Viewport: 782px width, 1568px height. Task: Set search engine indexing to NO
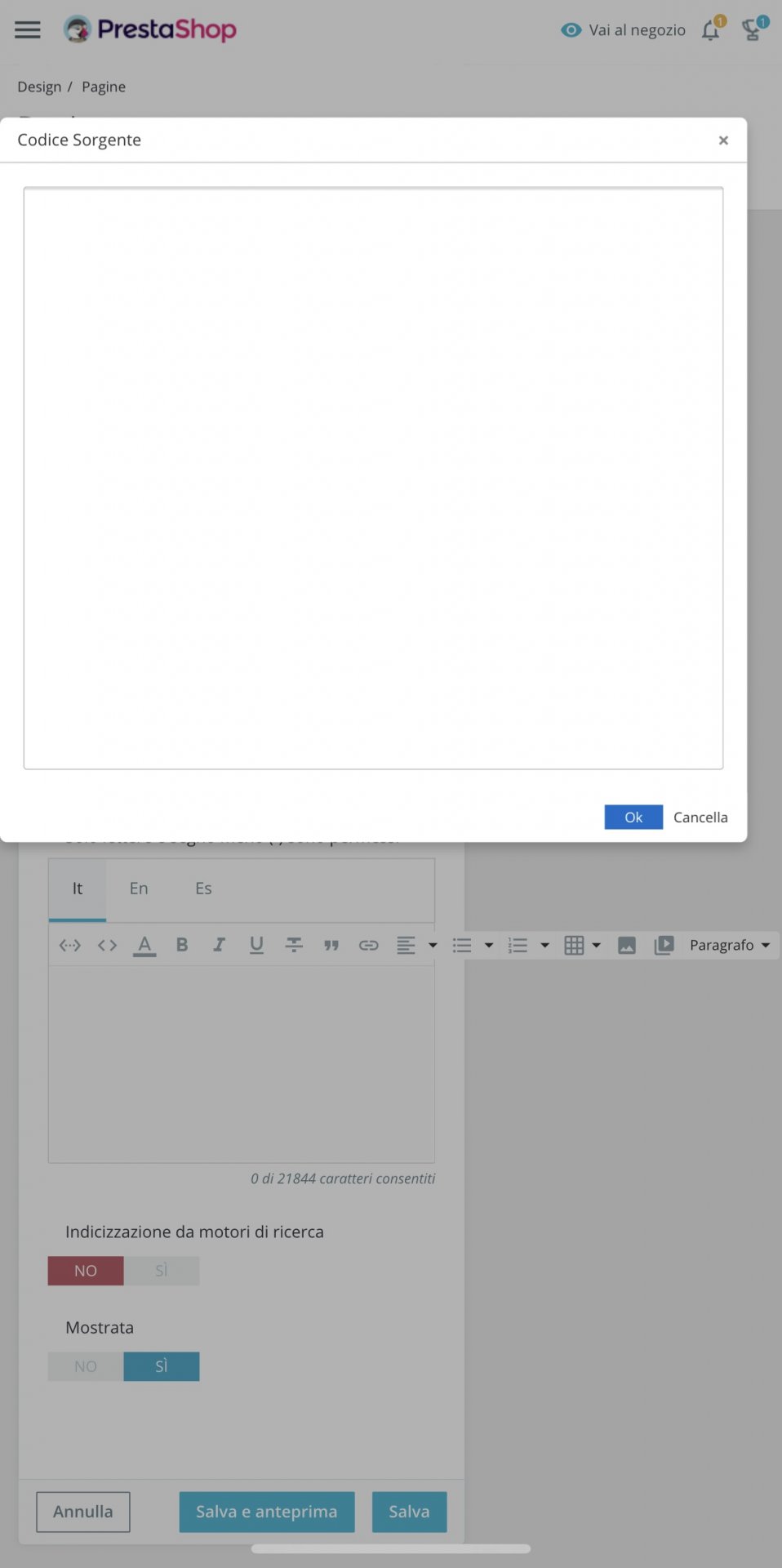(86, 1271)
